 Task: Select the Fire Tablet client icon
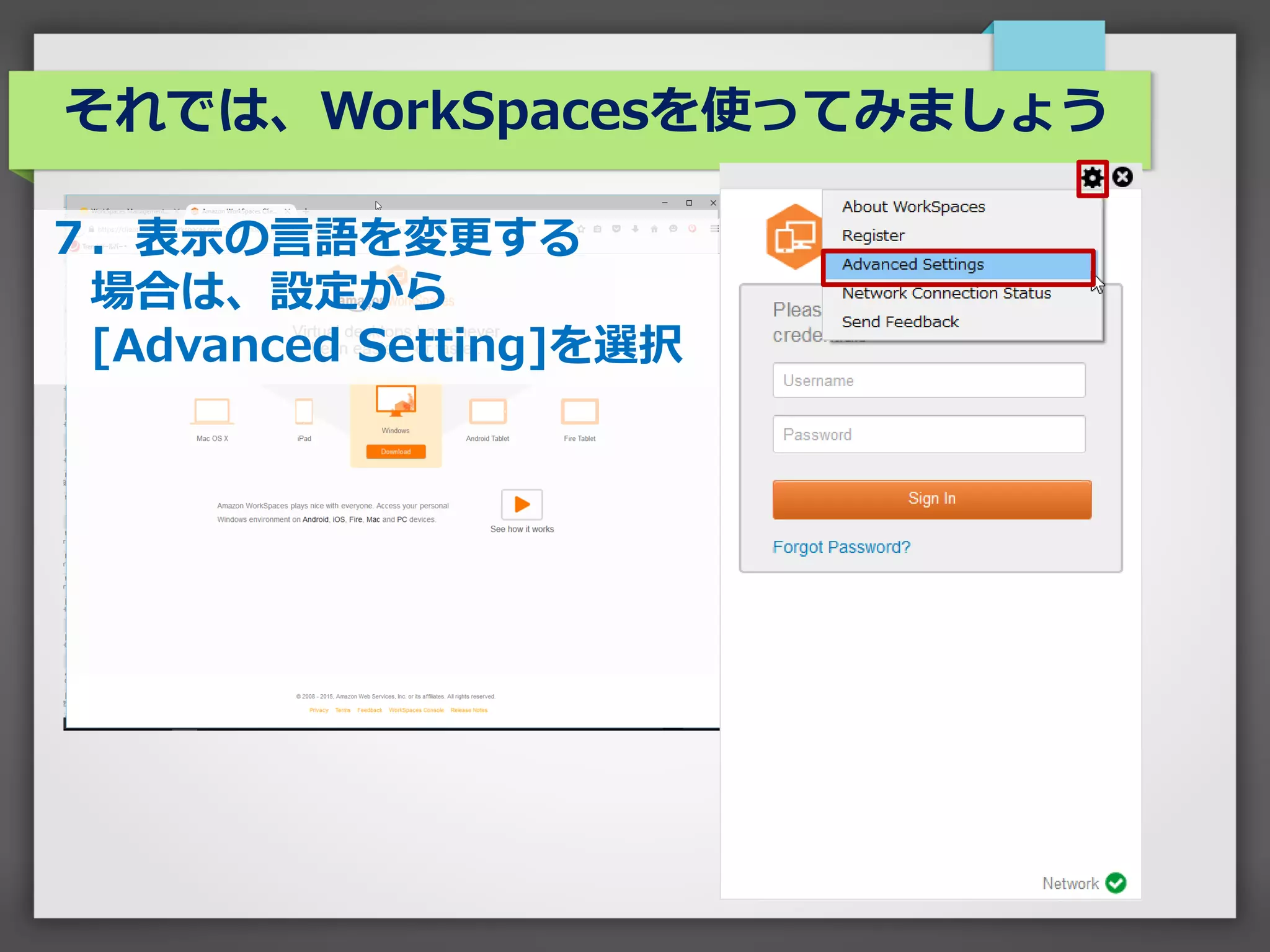click(x=579, y=412)
